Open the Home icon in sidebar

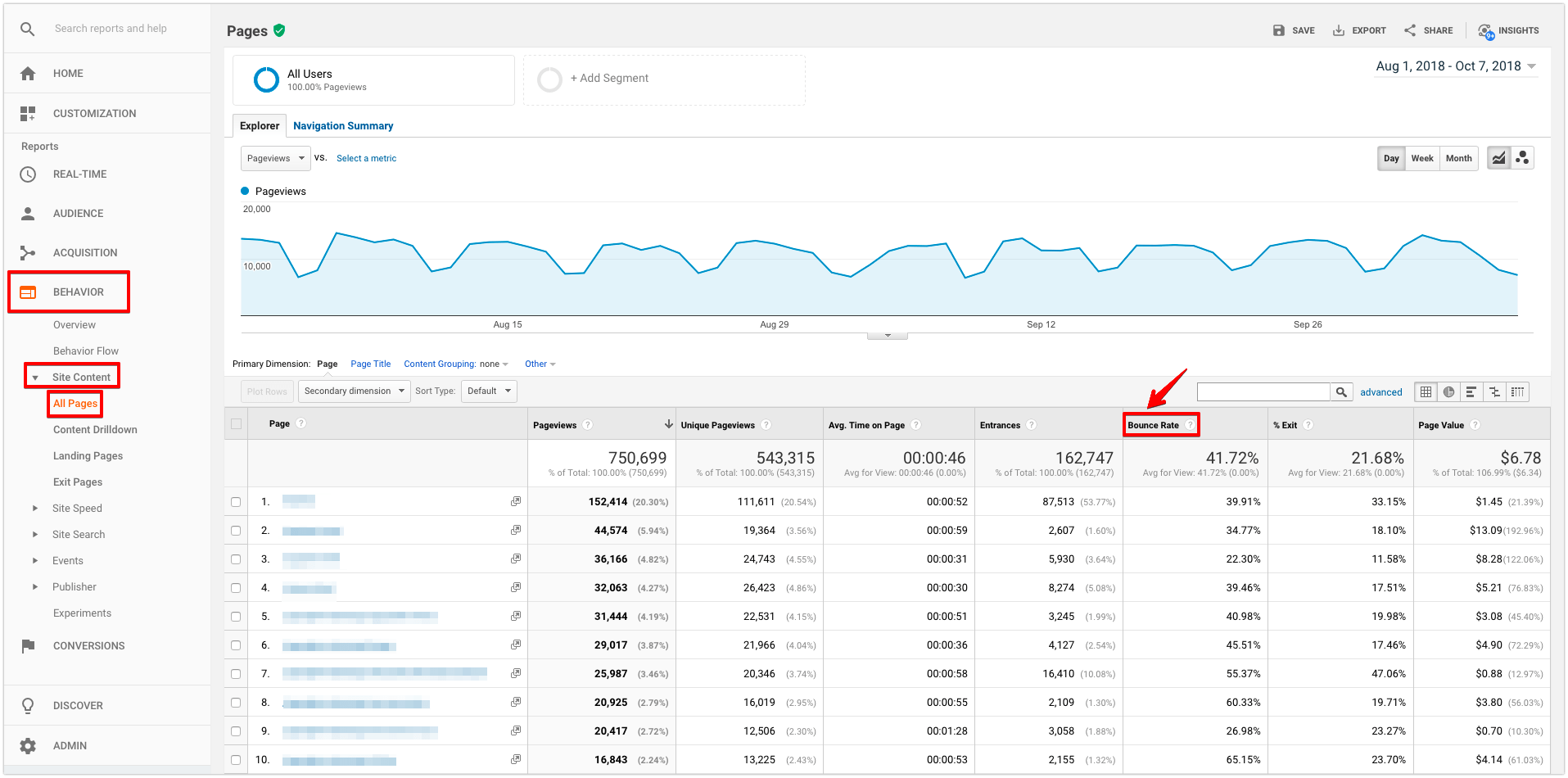click(28, 74)
